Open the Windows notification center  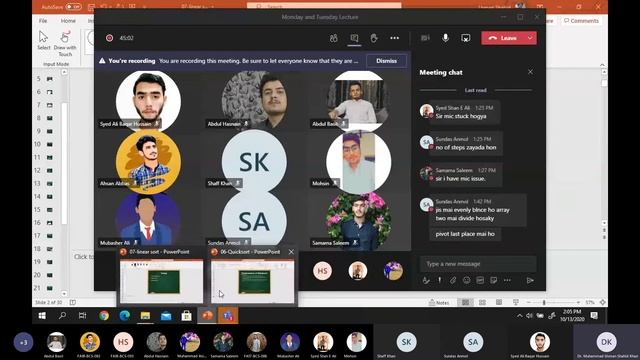coord(594,316)
